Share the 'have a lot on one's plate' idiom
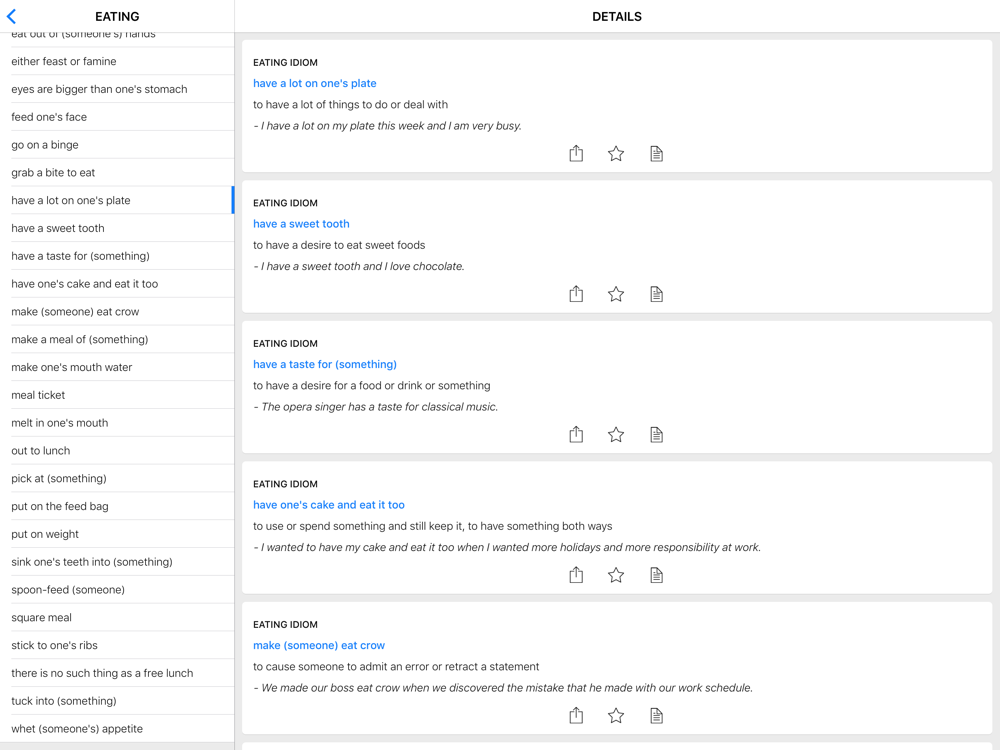Image resolution: width=1000 pixels, height=750 pixels. coord(576,153)
